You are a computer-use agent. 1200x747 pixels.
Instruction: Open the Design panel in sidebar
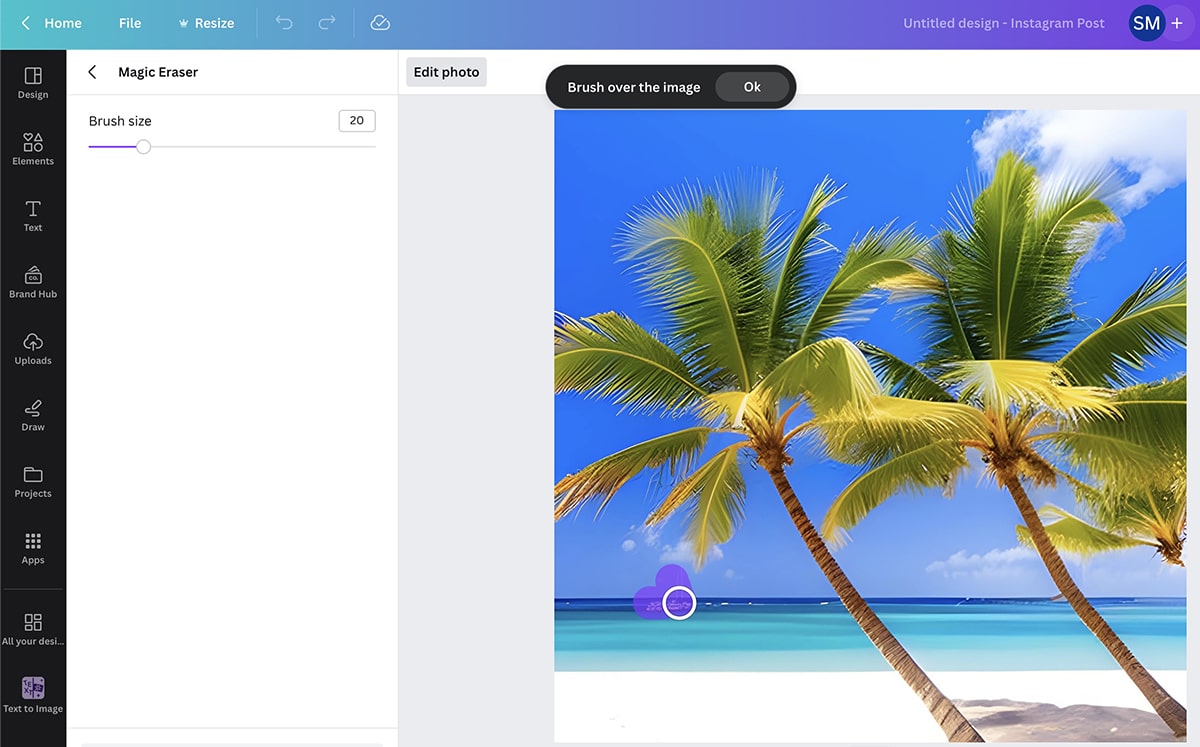click(x=33, y=82)
